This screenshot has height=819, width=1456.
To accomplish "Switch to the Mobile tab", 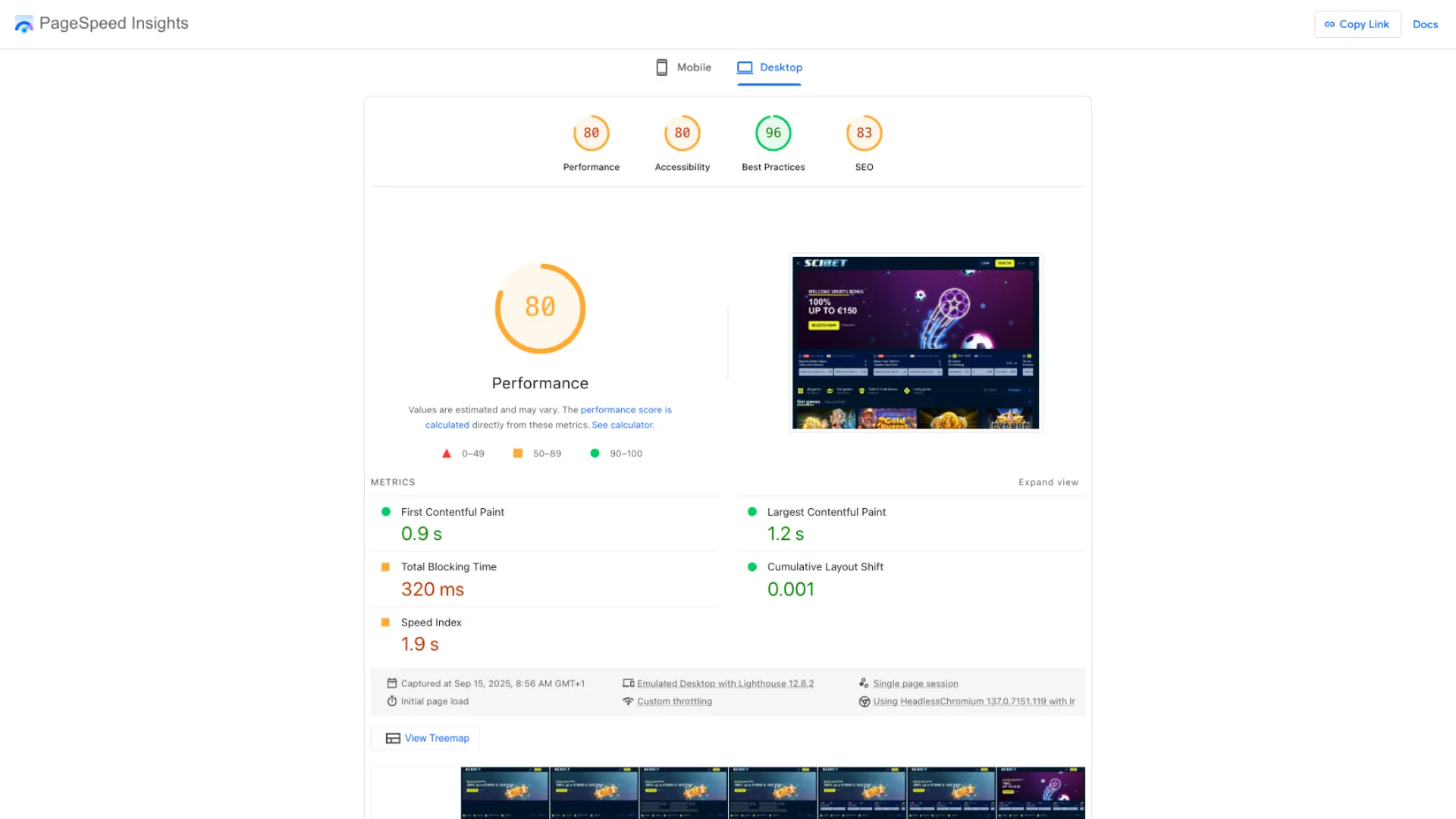I will pyautogui.click(x=694, y=67).
